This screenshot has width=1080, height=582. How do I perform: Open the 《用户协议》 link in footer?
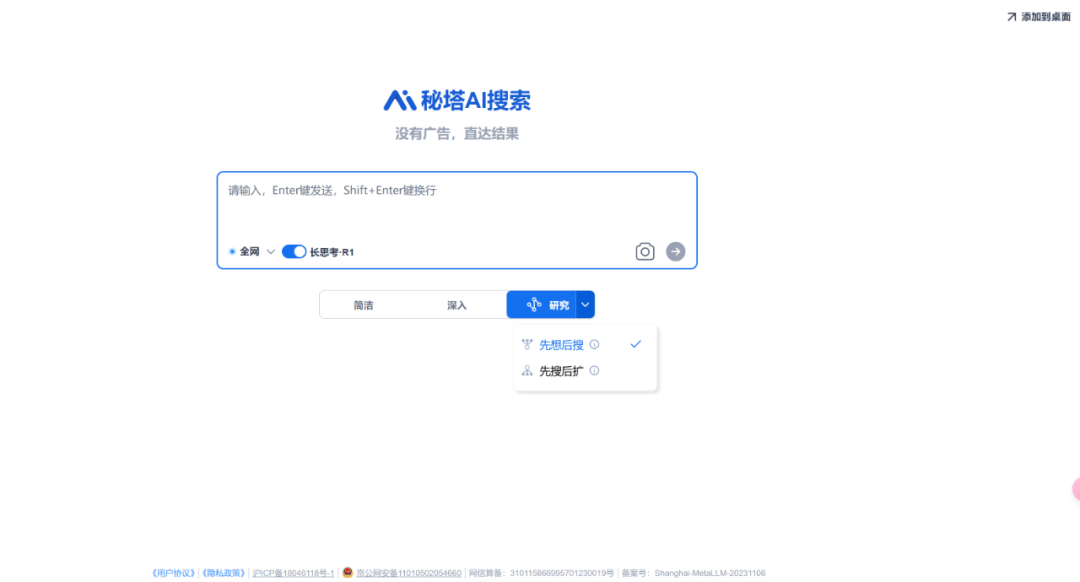[173, 573]
